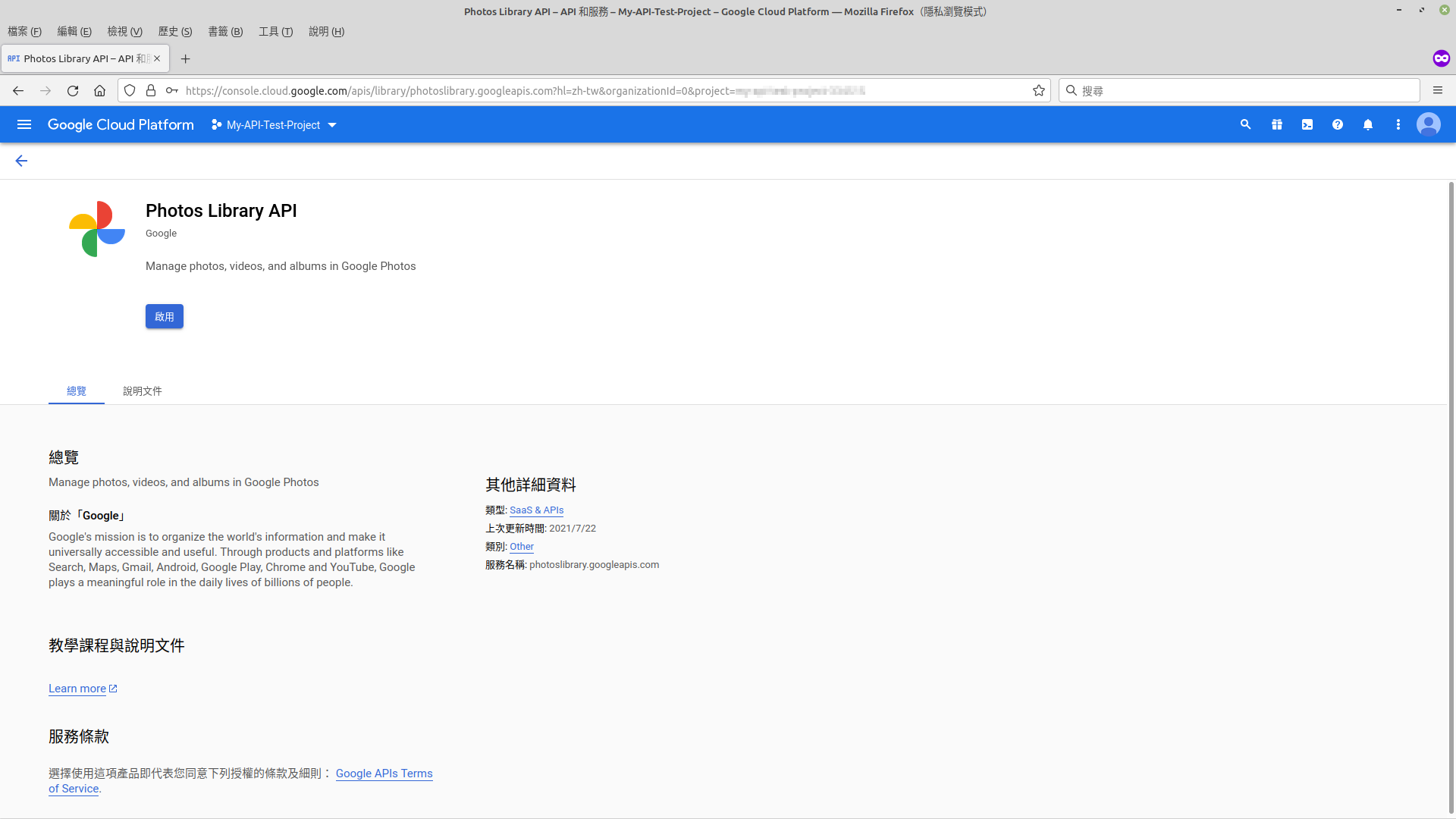Click the account avatar icon
Viewport: 1456px width, 819px height.
(x=1429, y=124)
